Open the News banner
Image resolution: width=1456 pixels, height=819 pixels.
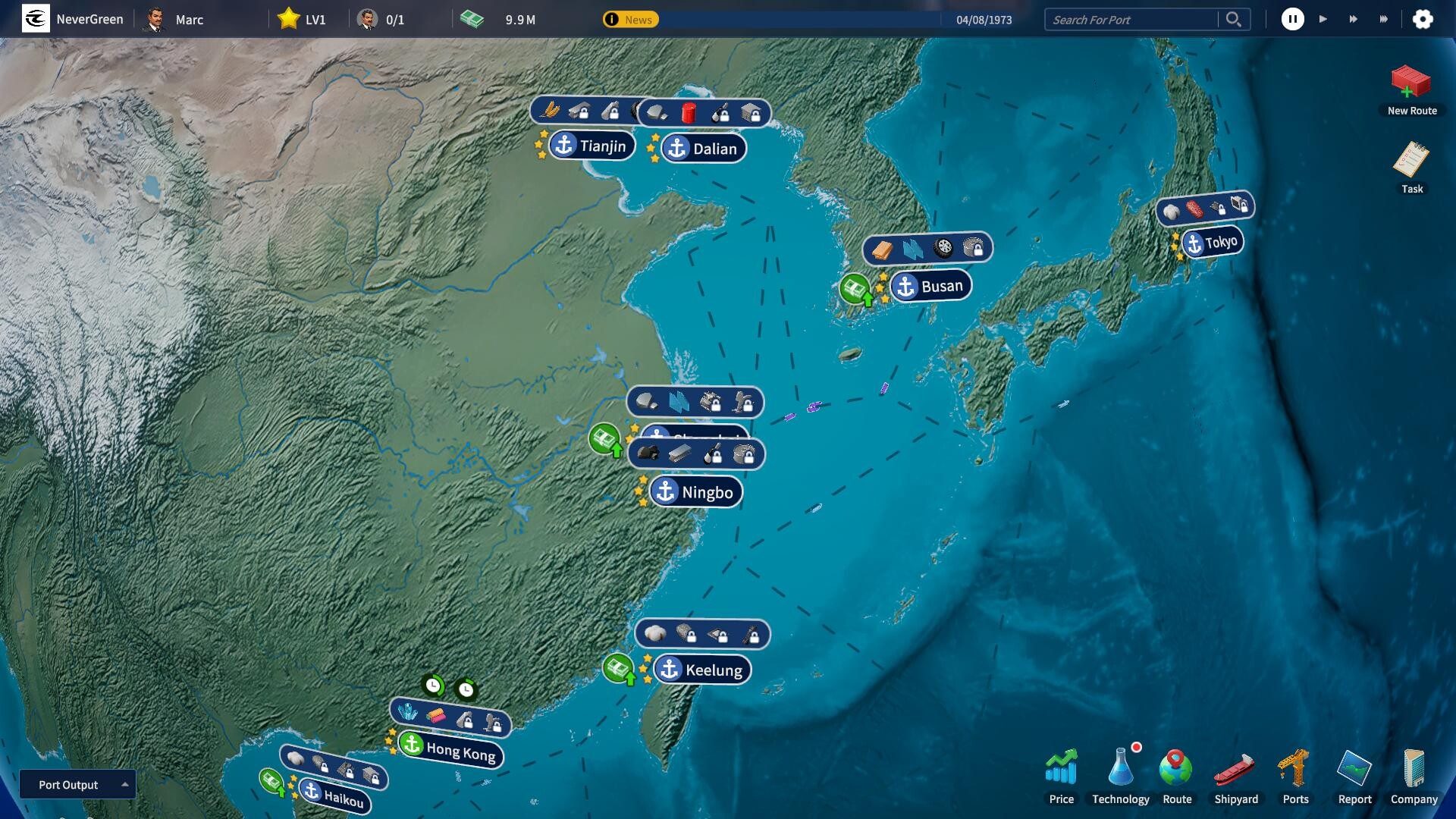[629, 20]
